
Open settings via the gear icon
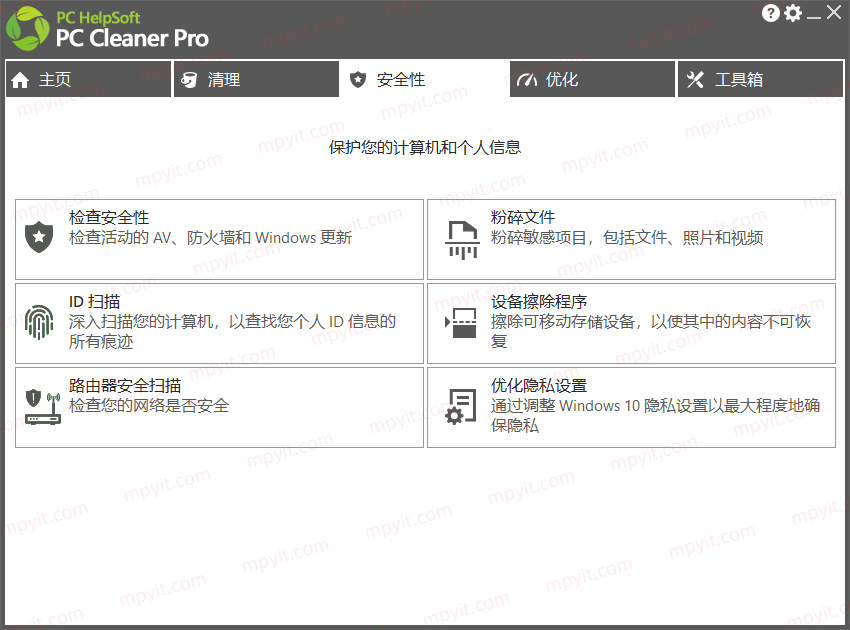(793, 13)
